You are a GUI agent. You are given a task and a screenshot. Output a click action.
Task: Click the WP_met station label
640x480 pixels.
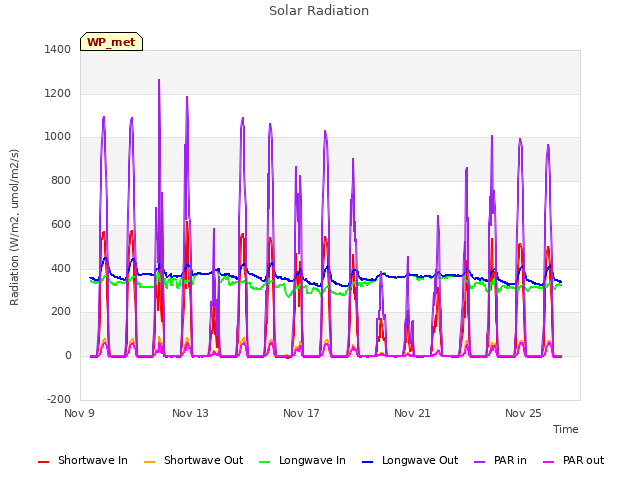(111, 42)
